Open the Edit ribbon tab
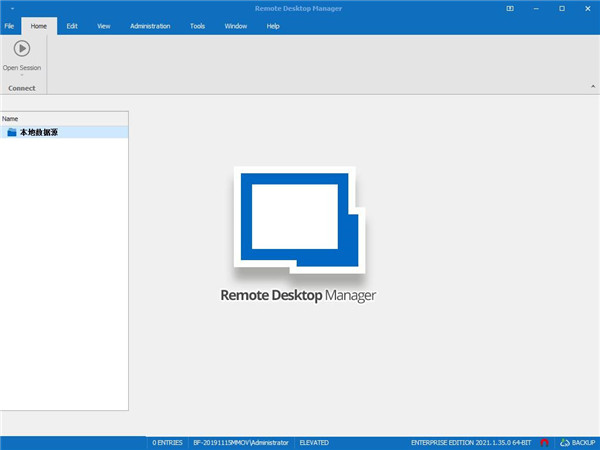The width and height of the screenshot is (600, 450). [72, 26]
